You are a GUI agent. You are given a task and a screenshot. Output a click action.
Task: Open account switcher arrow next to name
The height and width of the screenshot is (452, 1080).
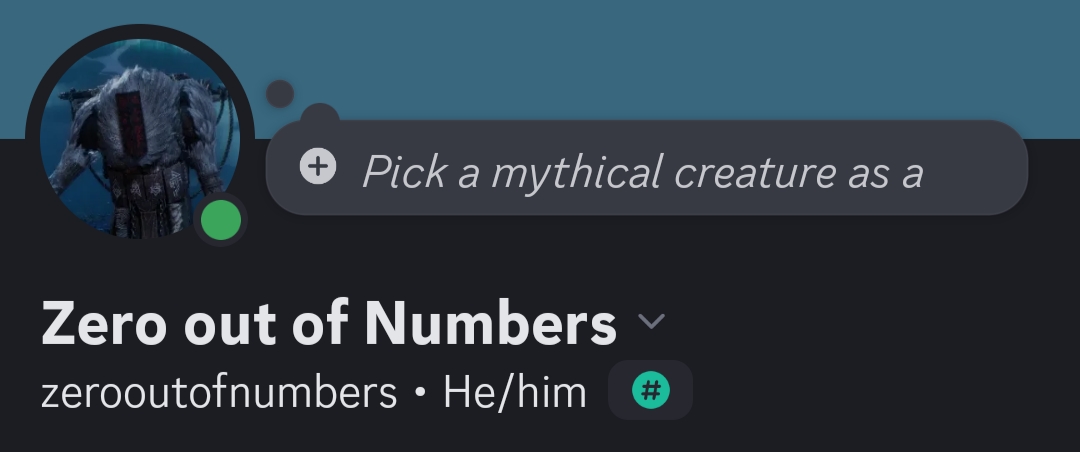pos(651,322)
